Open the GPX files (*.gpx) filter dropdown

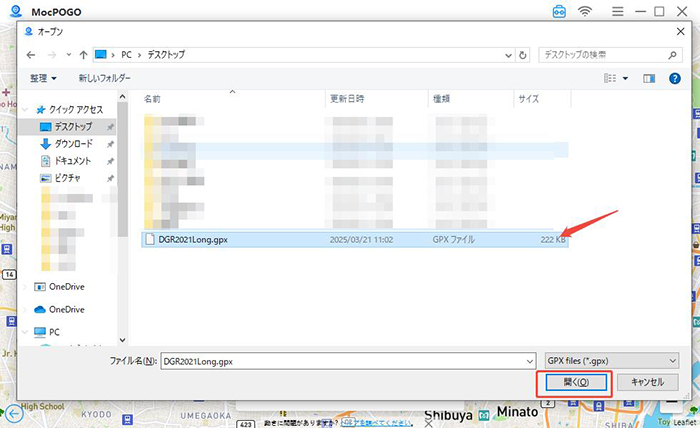[x=612, y=361]
